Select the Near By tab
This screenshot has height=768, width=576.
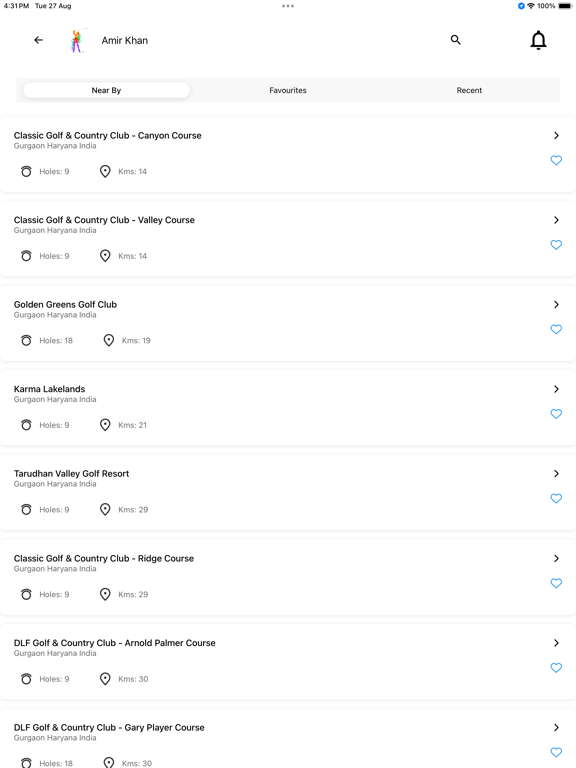point(106,90)
